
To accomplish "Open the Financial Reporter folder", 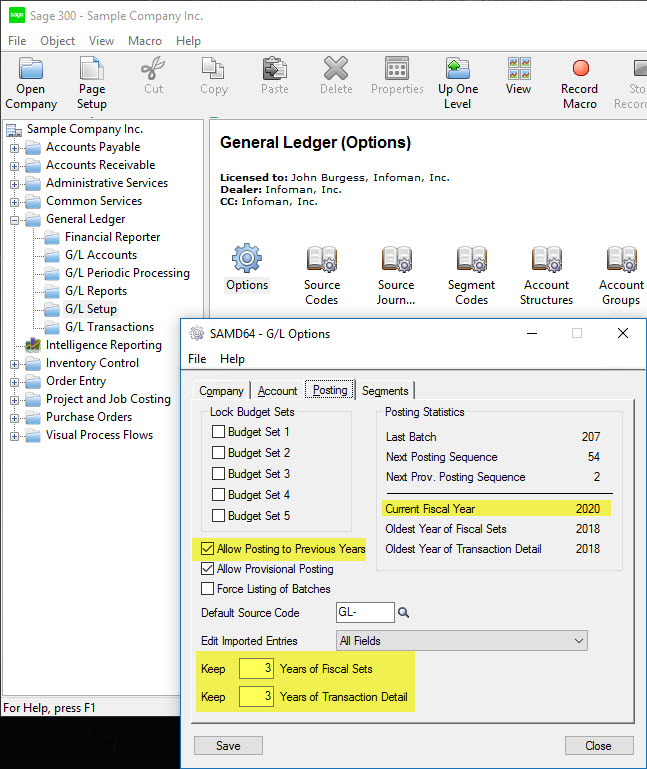I will (112, 237).
